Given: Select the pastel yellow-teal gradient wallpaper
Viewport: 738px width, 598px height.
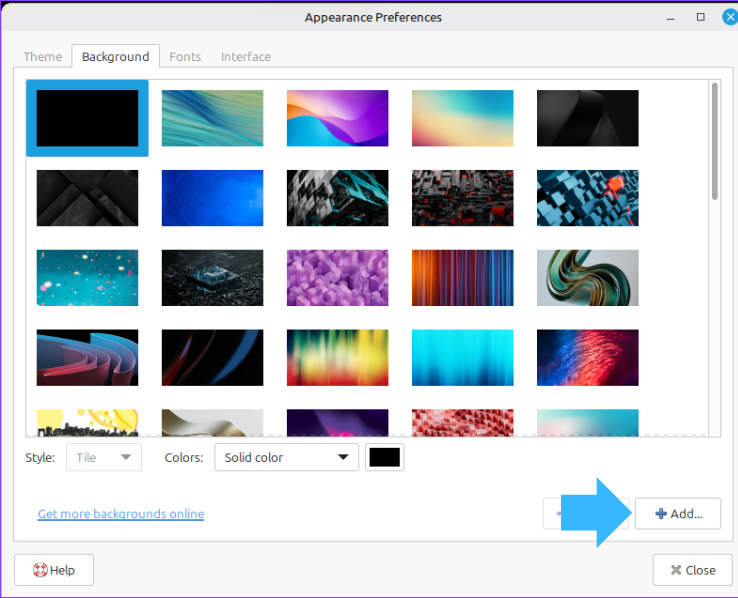Looking at the screenshot, I should point(462,118).
